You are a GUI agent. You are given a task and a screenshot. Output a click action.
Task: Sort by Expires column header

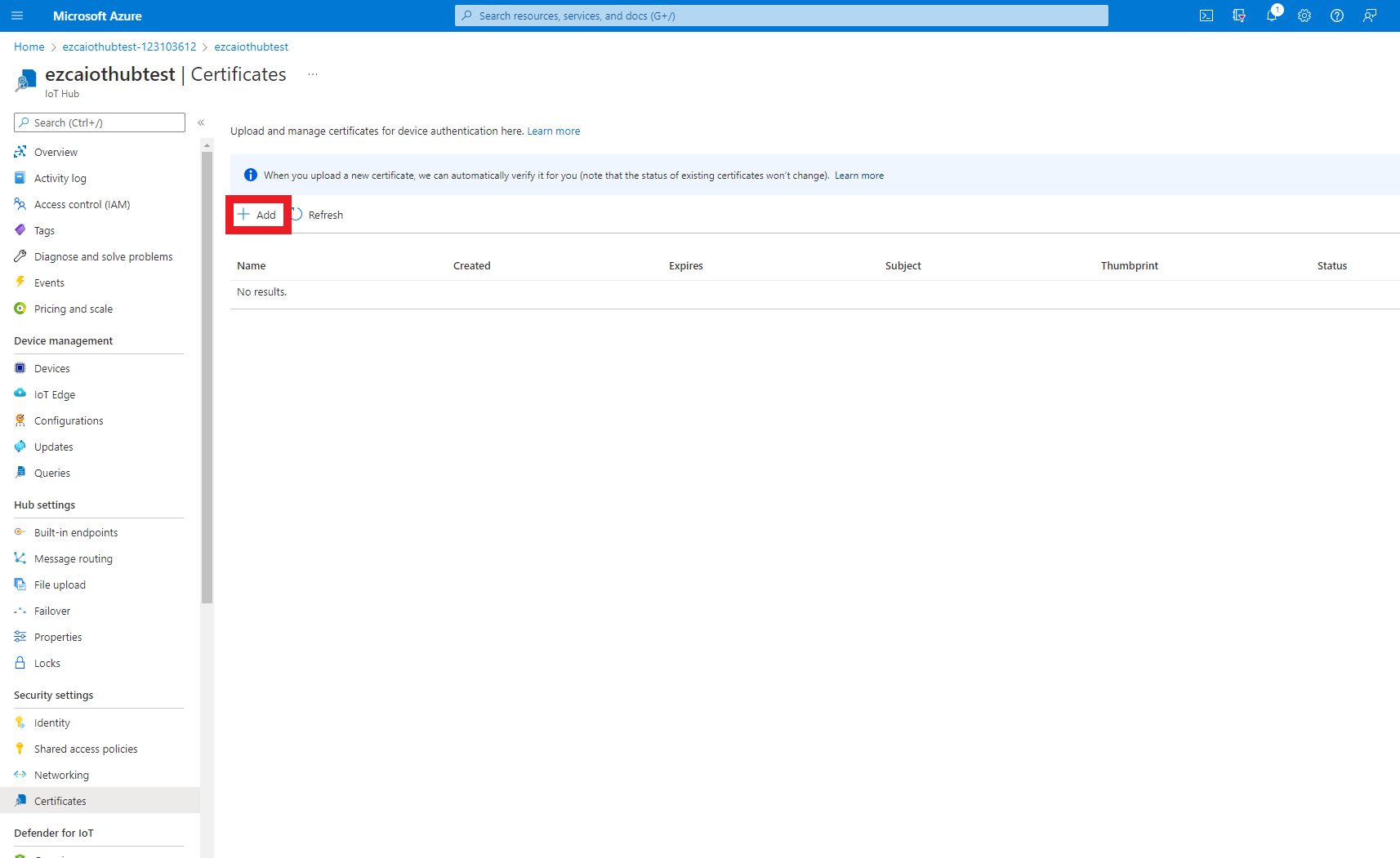686,265
